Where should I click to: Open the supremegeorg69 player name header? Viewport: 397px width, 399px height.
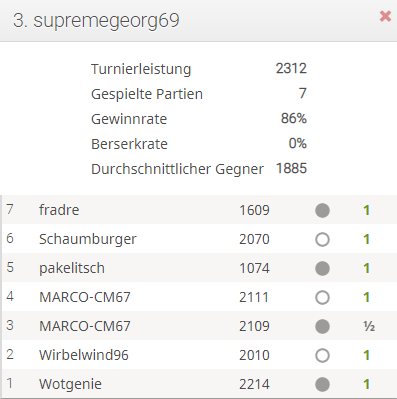click(96, 21)
